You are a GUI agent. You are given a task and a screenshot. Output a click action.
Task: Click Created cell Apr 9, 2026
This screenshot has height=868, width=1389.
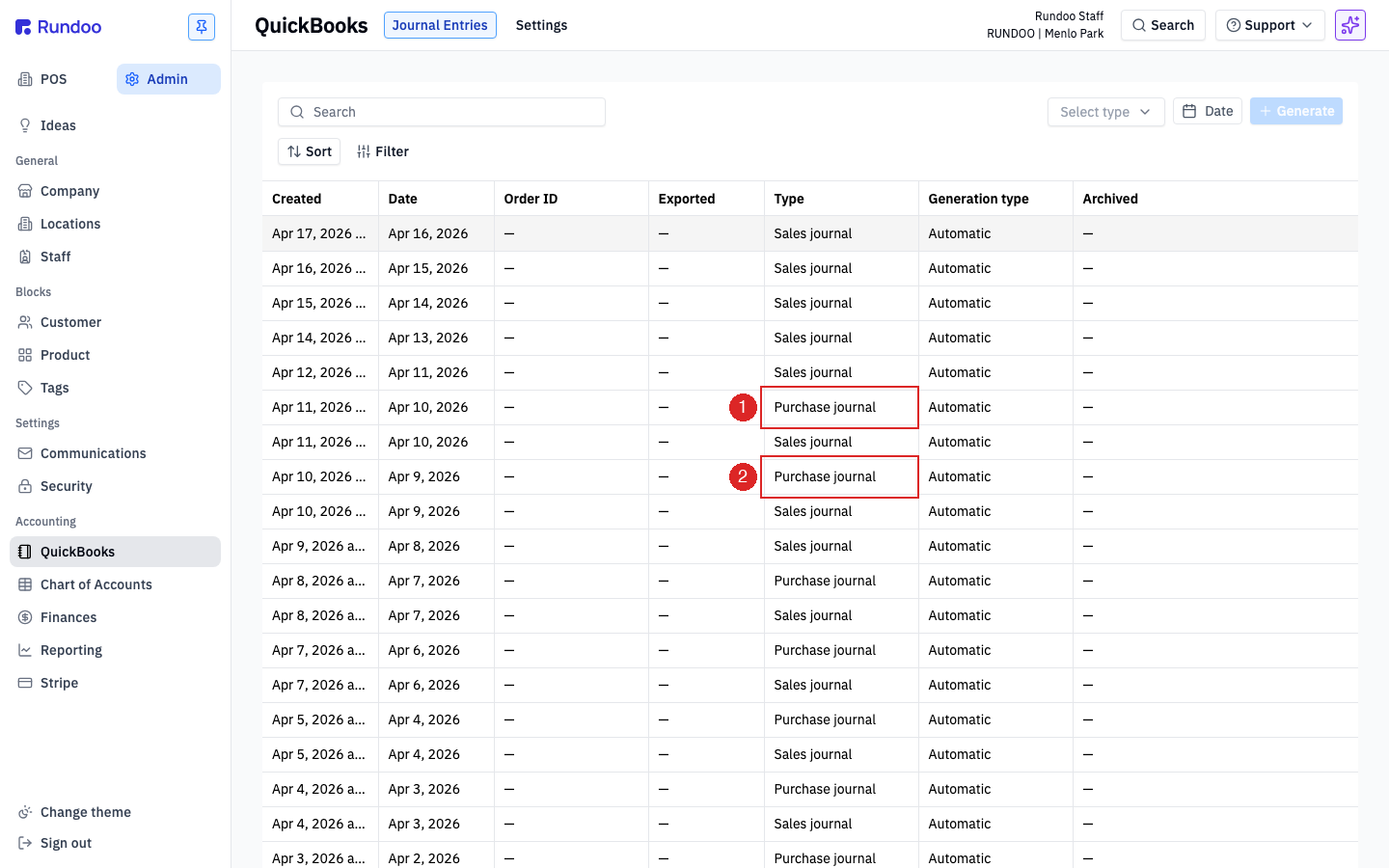[x=319, y=546]
